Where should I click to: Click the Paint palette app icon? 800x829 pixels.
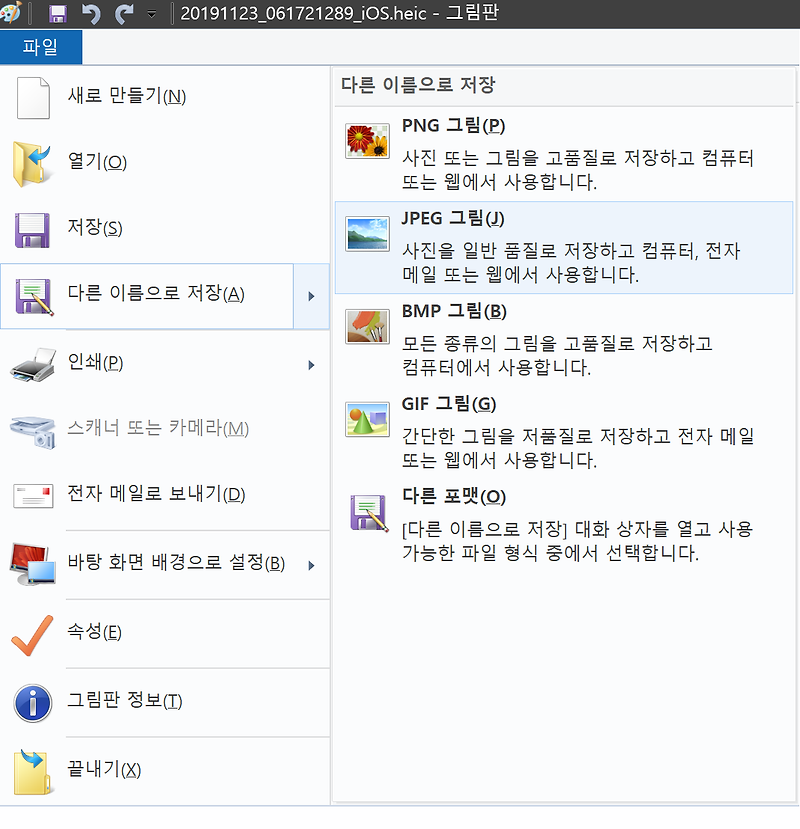(x=10, y=13)
